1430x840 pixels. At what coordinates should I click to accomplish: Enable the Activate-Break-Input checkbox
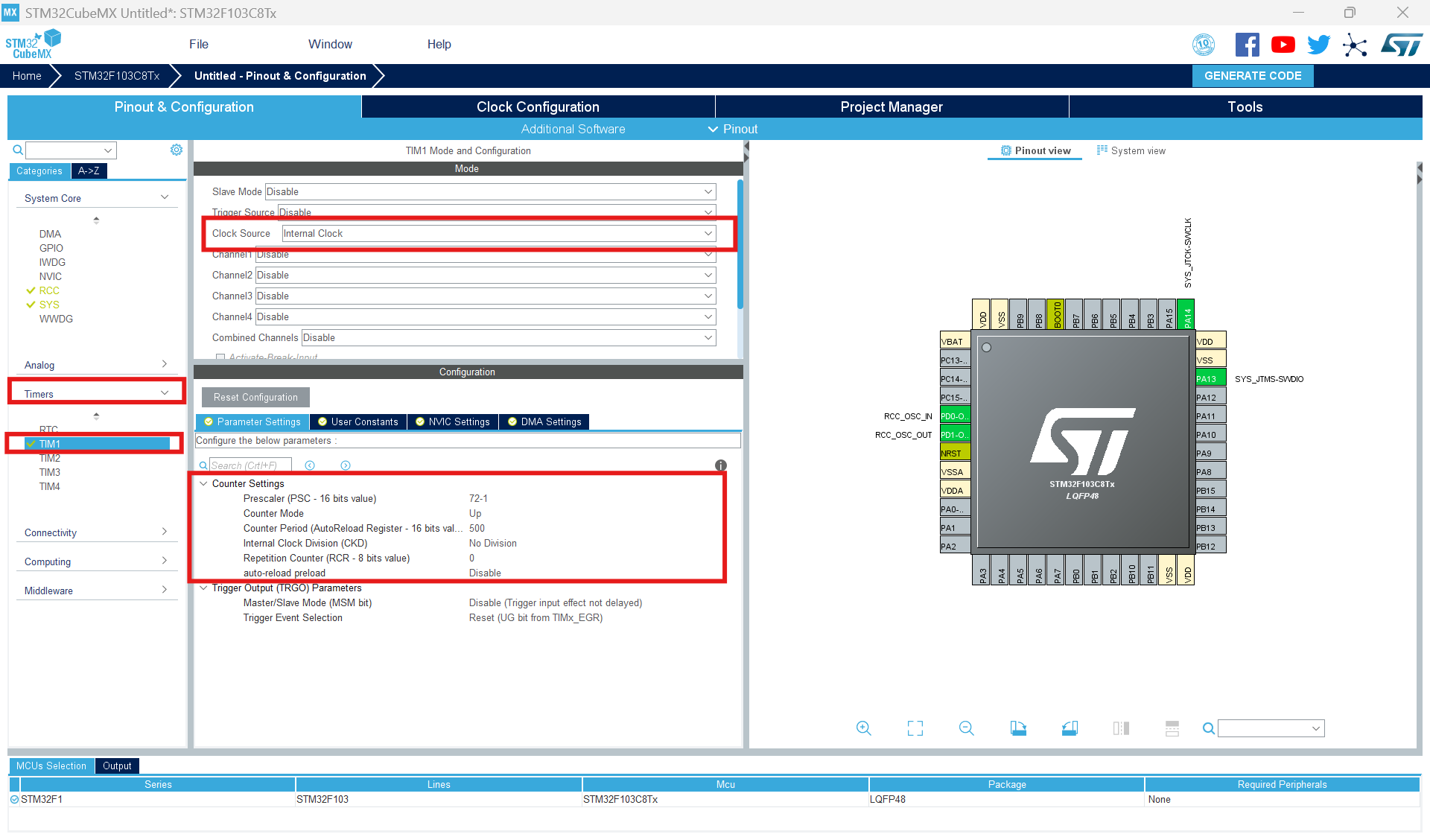[x=220, y=357]
